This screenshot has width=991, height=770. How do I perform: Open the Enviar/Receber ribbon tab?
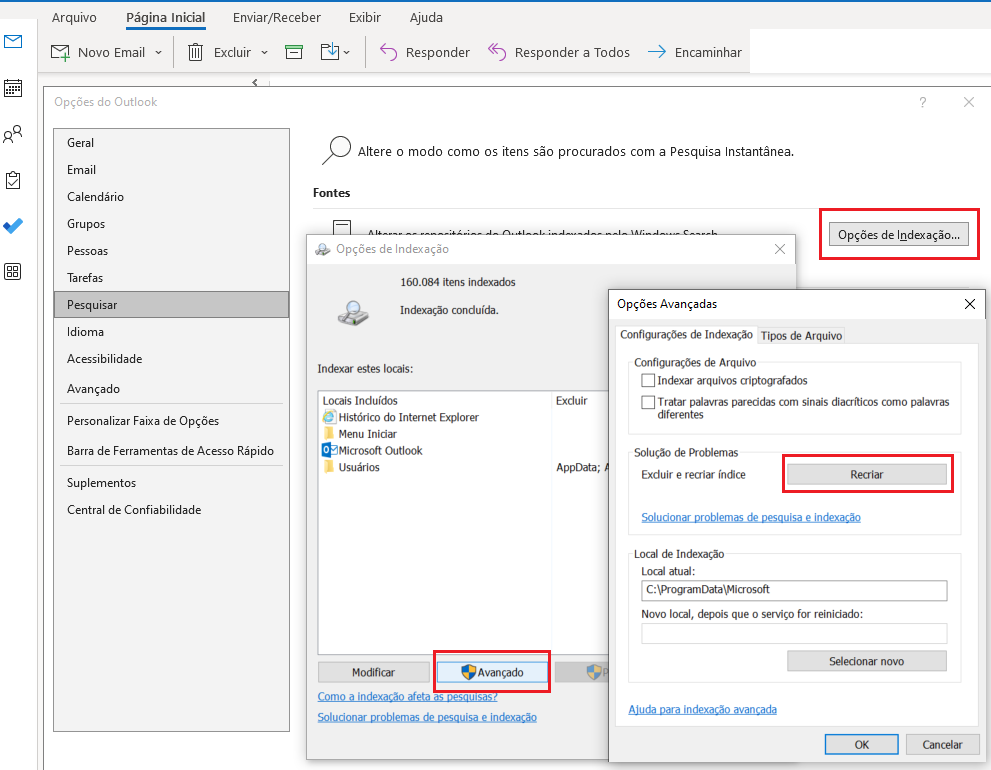pyautogui.click(x=277, y=18)
